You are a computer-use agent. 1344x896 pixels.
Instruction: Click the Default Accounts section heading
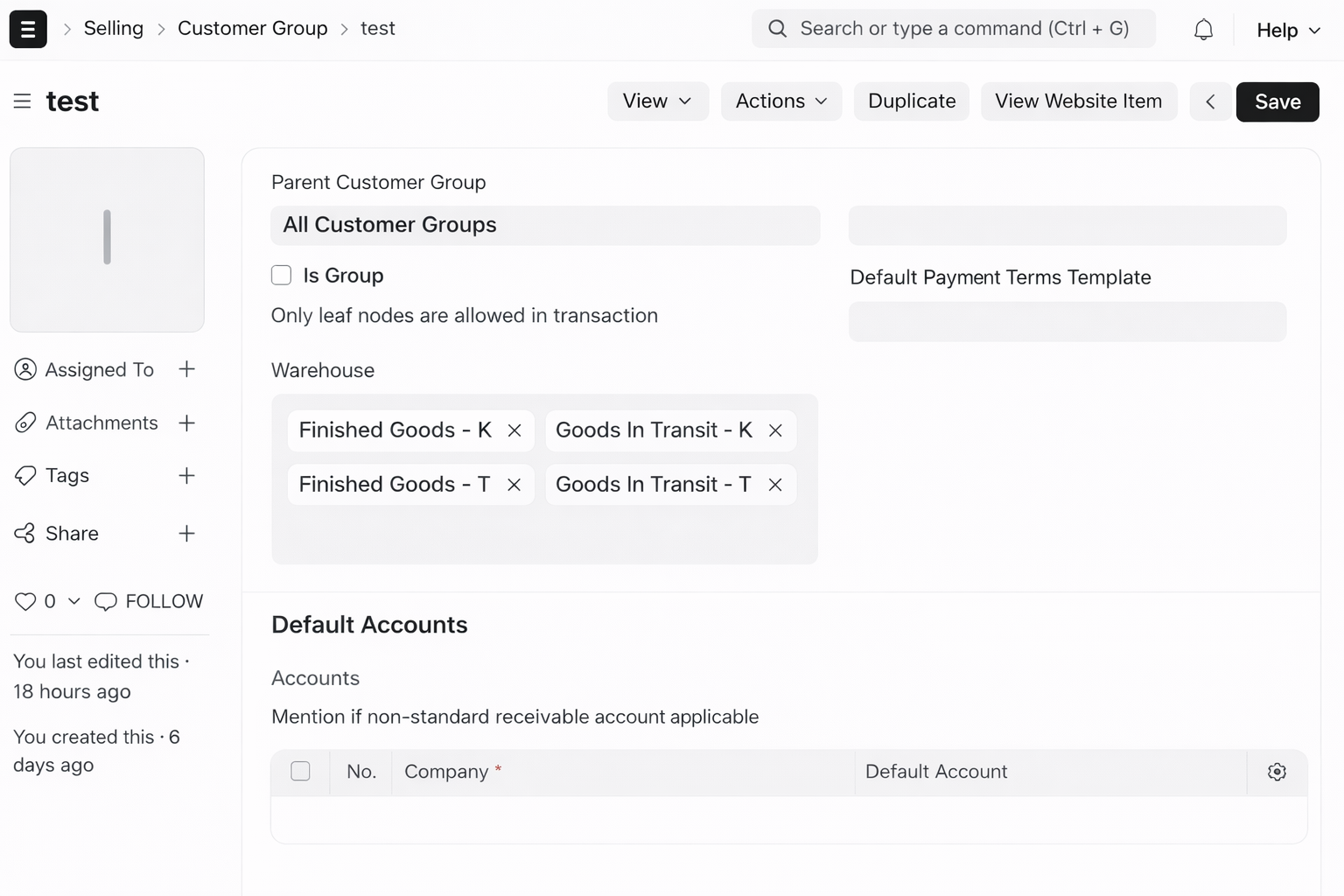click(369, 625)
